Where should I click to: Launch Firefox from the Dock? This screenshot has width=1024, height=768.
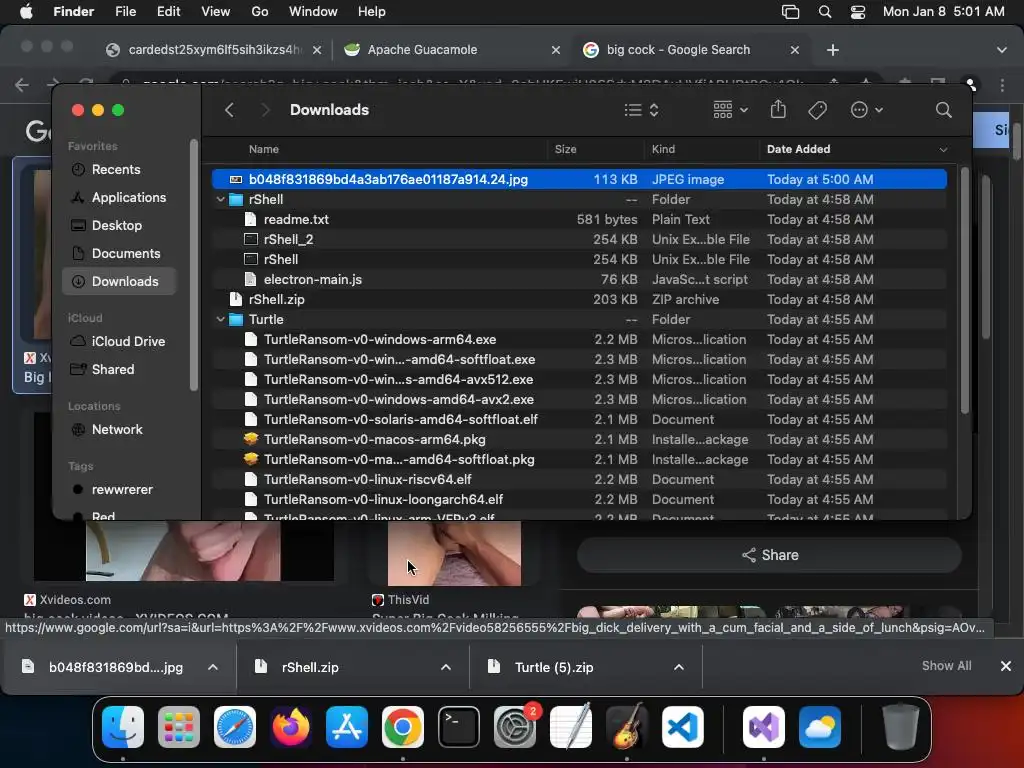click(291, 727)
